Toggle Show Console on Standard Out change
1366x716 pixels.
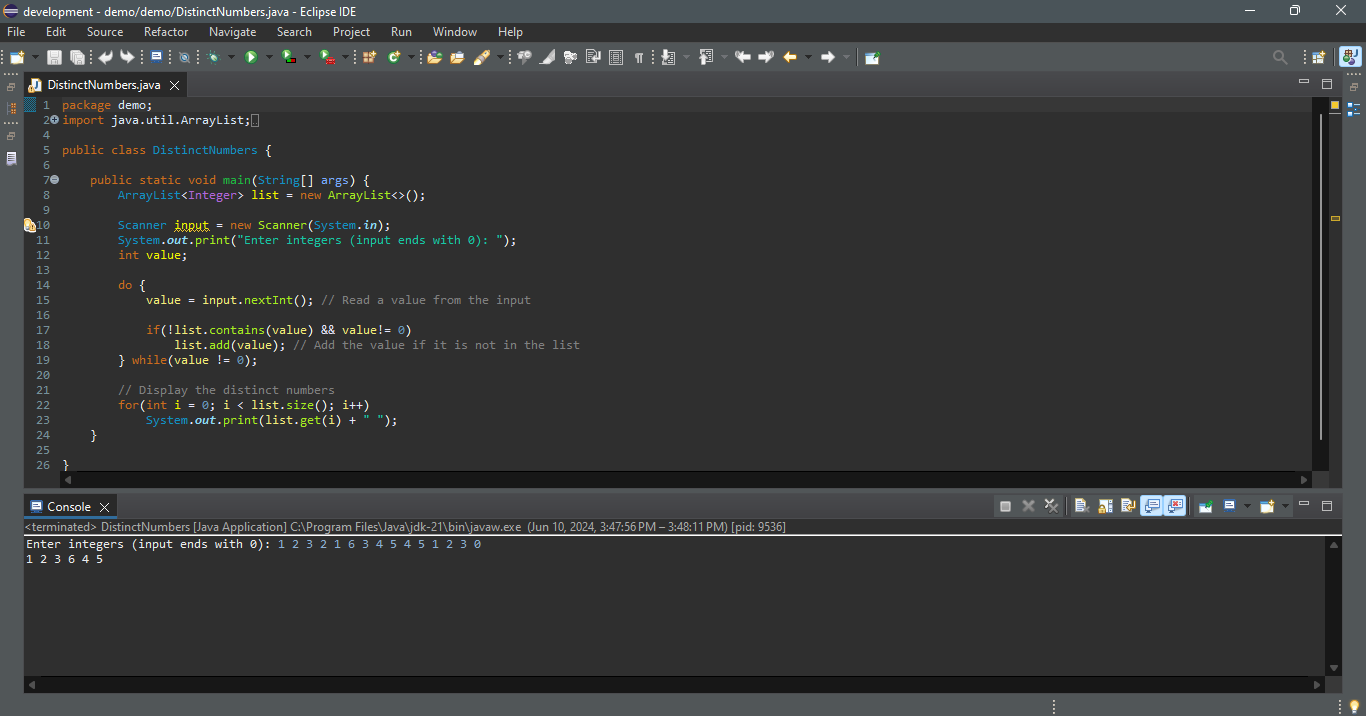(1151, 506)
